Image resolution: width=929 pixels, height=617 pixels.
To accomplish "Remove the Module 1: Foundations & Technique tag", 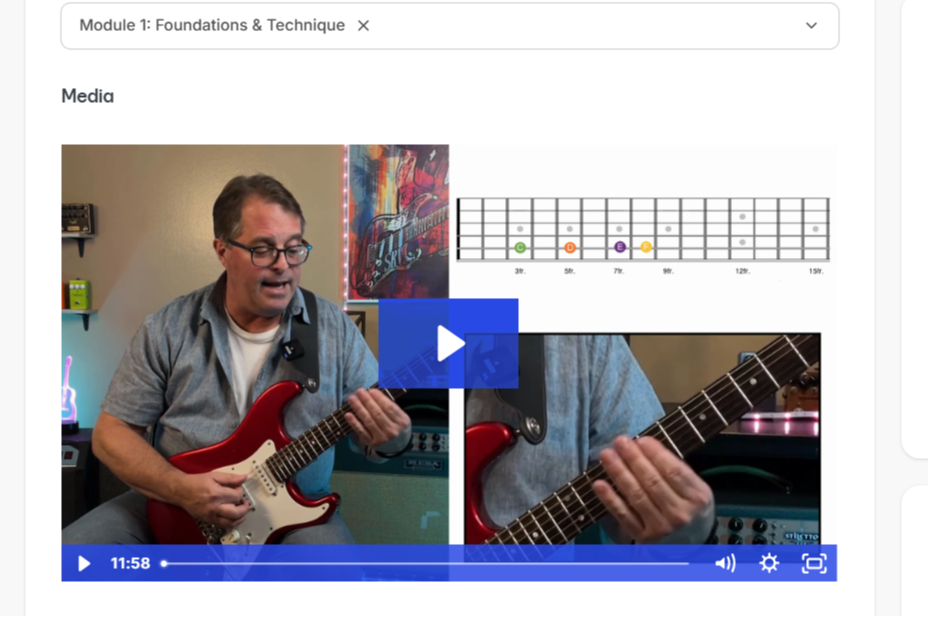I will [x=363, y=25].
